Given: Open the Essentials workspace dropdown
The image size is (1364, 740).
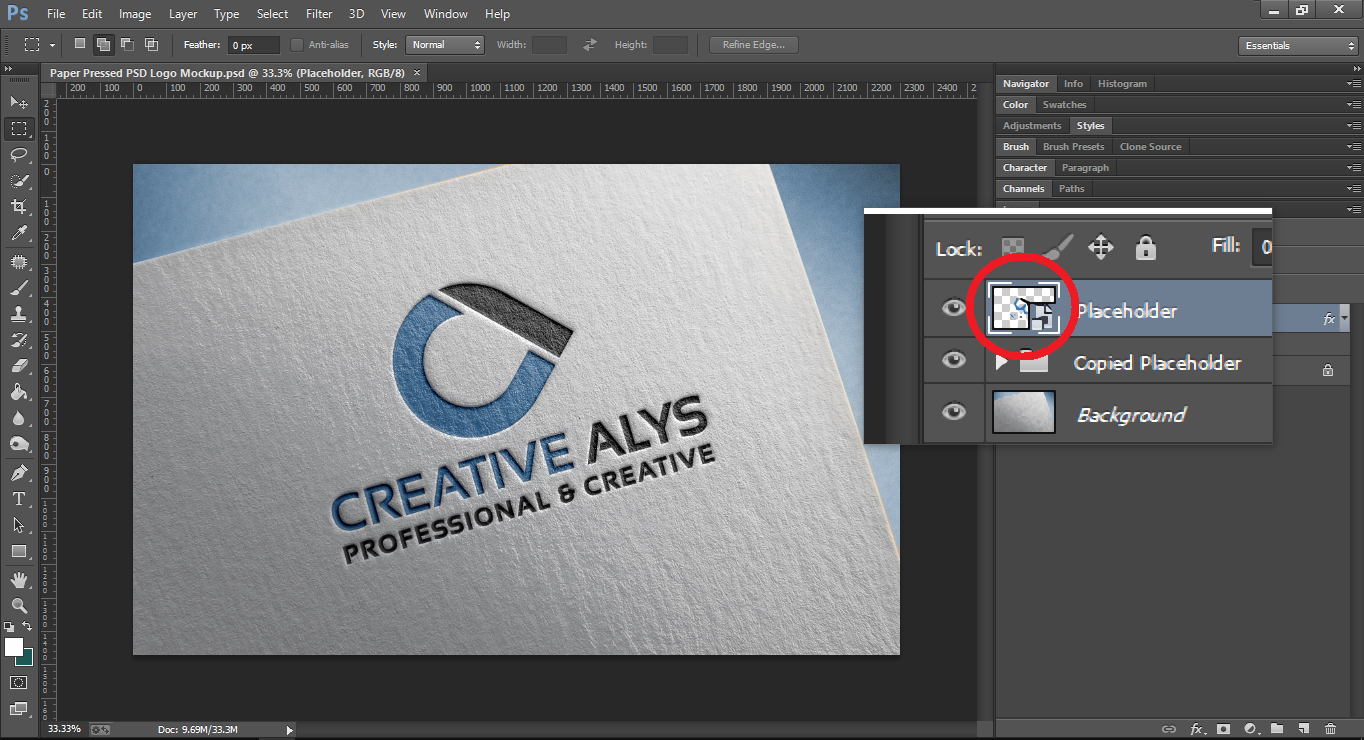Looking at the screenshot, I should [1297, 46].
